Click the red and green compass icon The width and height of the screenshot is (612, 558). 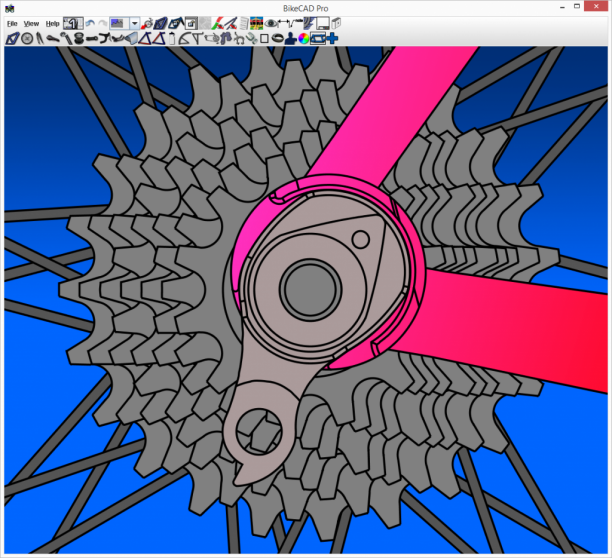click(x=219, y=23)
